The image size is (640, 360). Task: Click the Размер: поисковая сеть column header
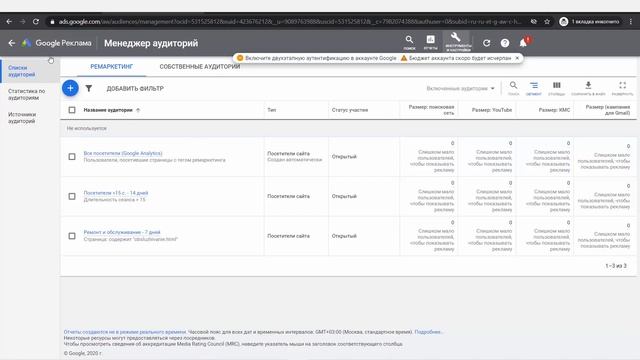431,110
